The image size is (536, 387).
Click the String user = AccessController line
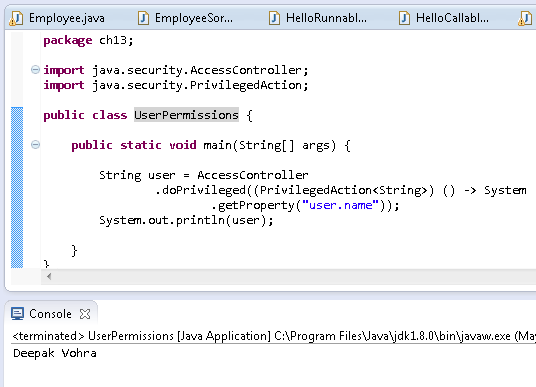pyautogui.click(x=204, y=175)
